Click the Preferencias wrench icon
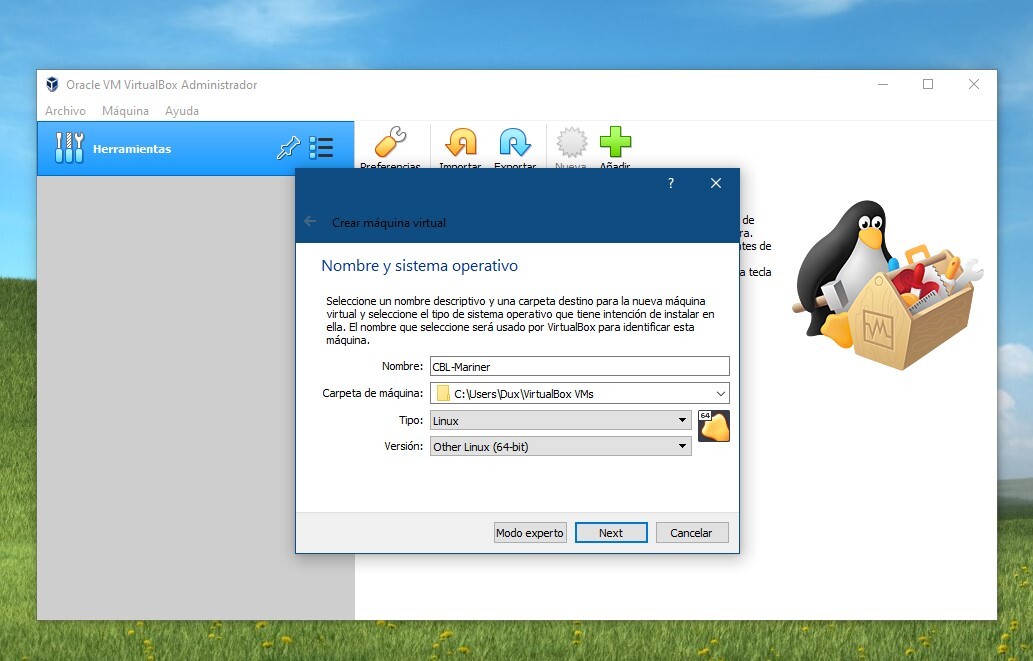Viewport: 1033px width, 661px height. point(390,143)
